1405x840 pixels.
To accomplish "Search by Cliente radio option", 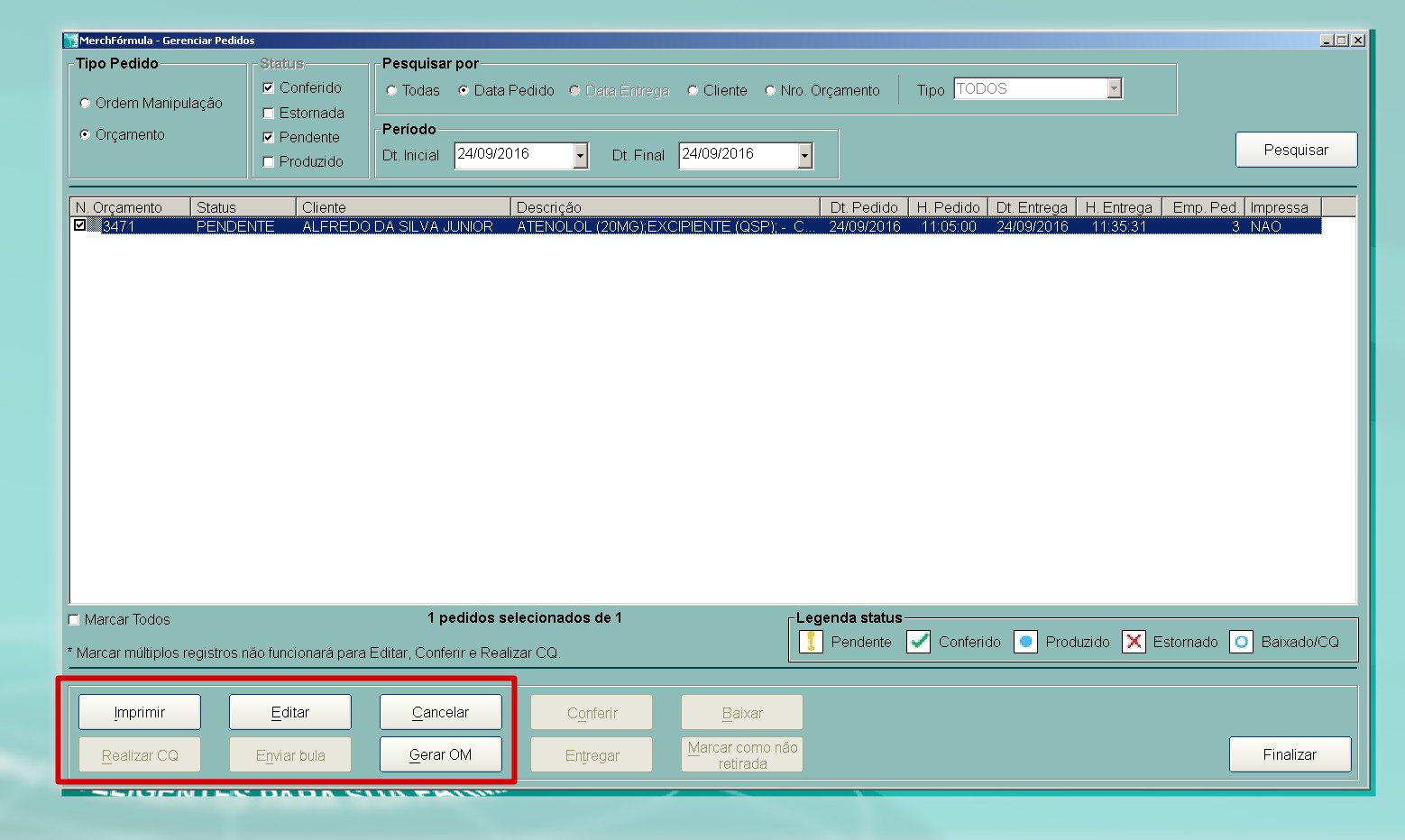I will [693, 91].
